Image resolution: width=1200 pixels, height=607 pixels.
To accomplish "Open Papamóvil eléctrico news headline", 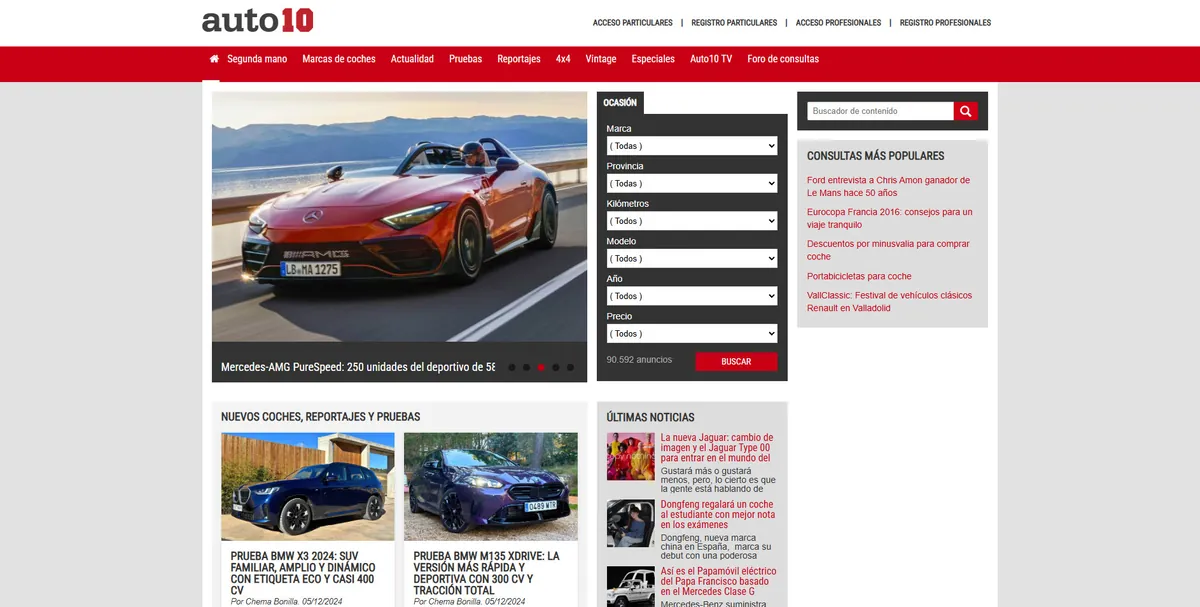I will 718,581.
